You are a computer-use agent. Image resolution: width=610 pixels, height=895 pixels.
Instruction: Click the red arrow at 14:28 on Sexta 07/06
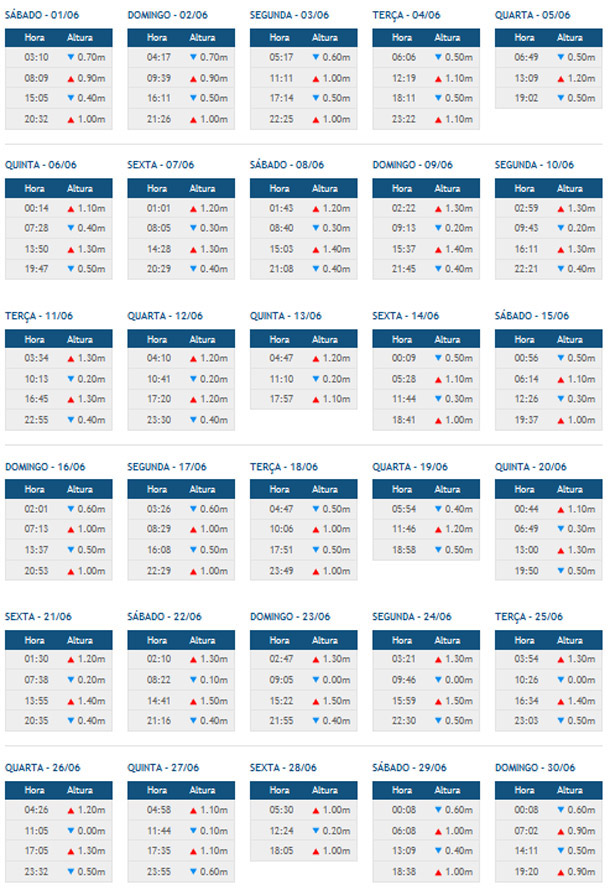tap(194, 249)
